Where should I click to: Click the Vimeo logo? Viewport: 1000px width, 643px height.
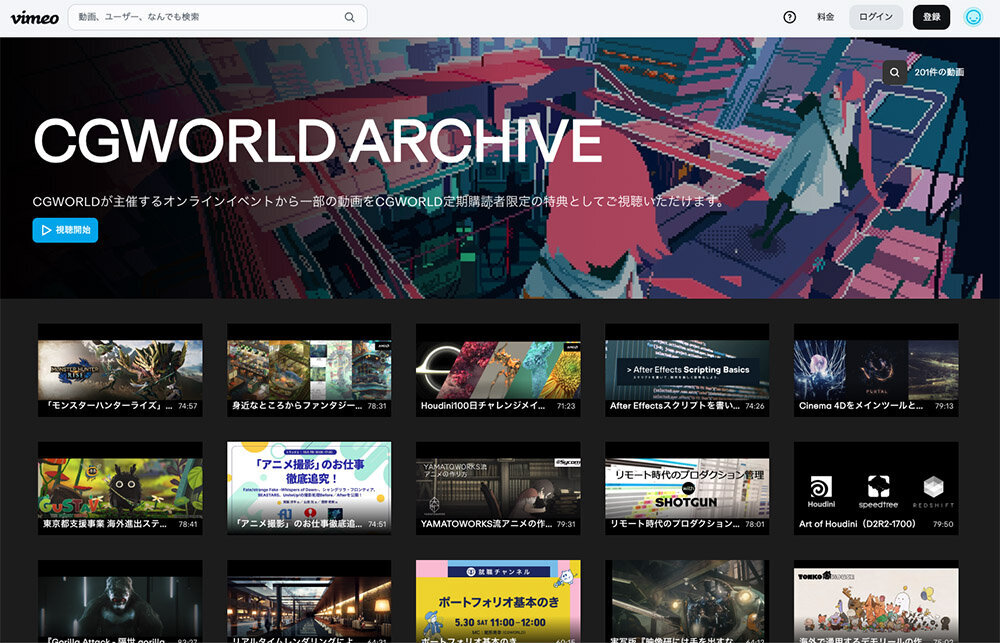pyautogui.click(x=34, y=17)
